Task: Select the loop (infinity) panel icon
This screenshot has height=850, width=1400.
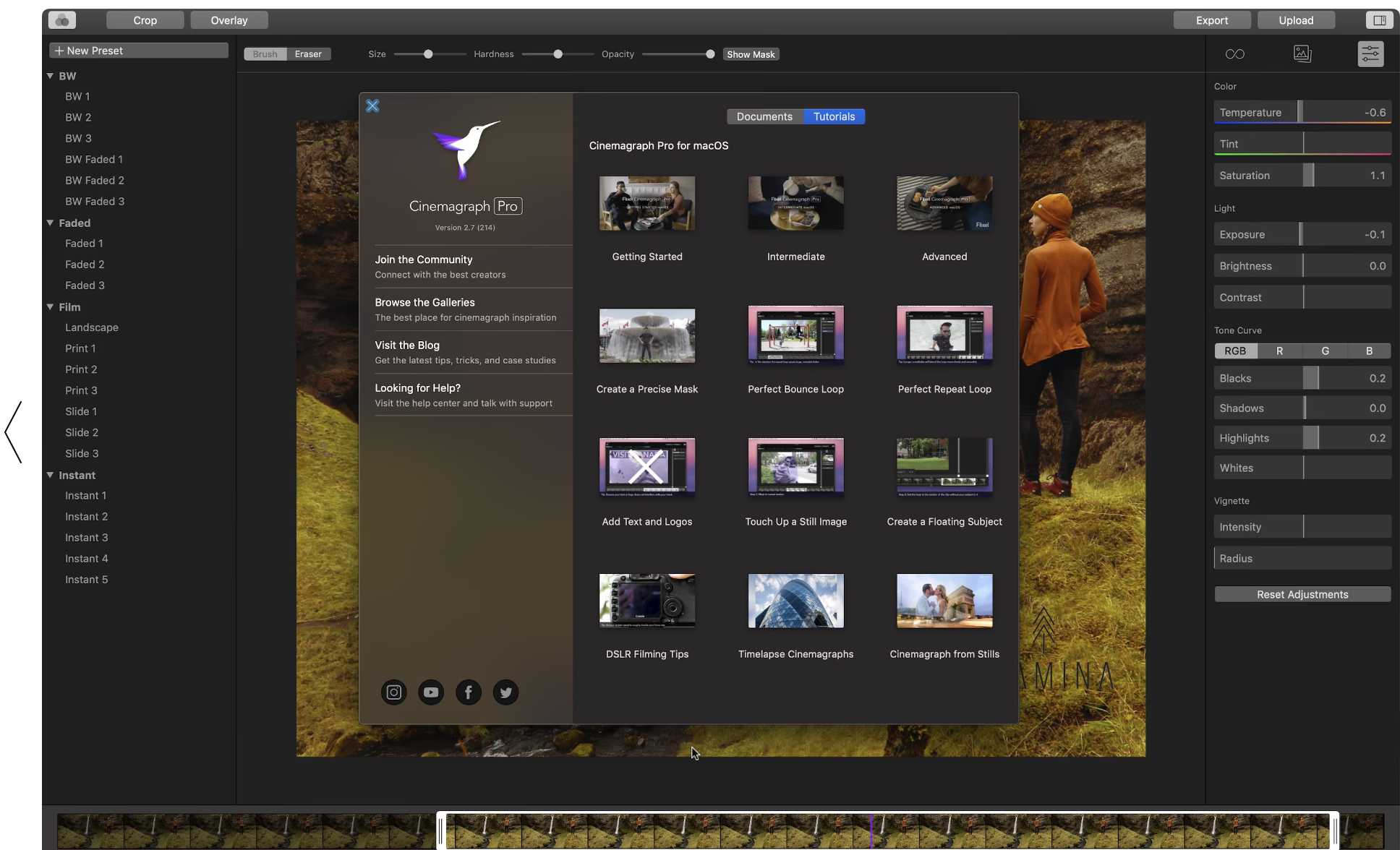Action: coord(1234,54)
